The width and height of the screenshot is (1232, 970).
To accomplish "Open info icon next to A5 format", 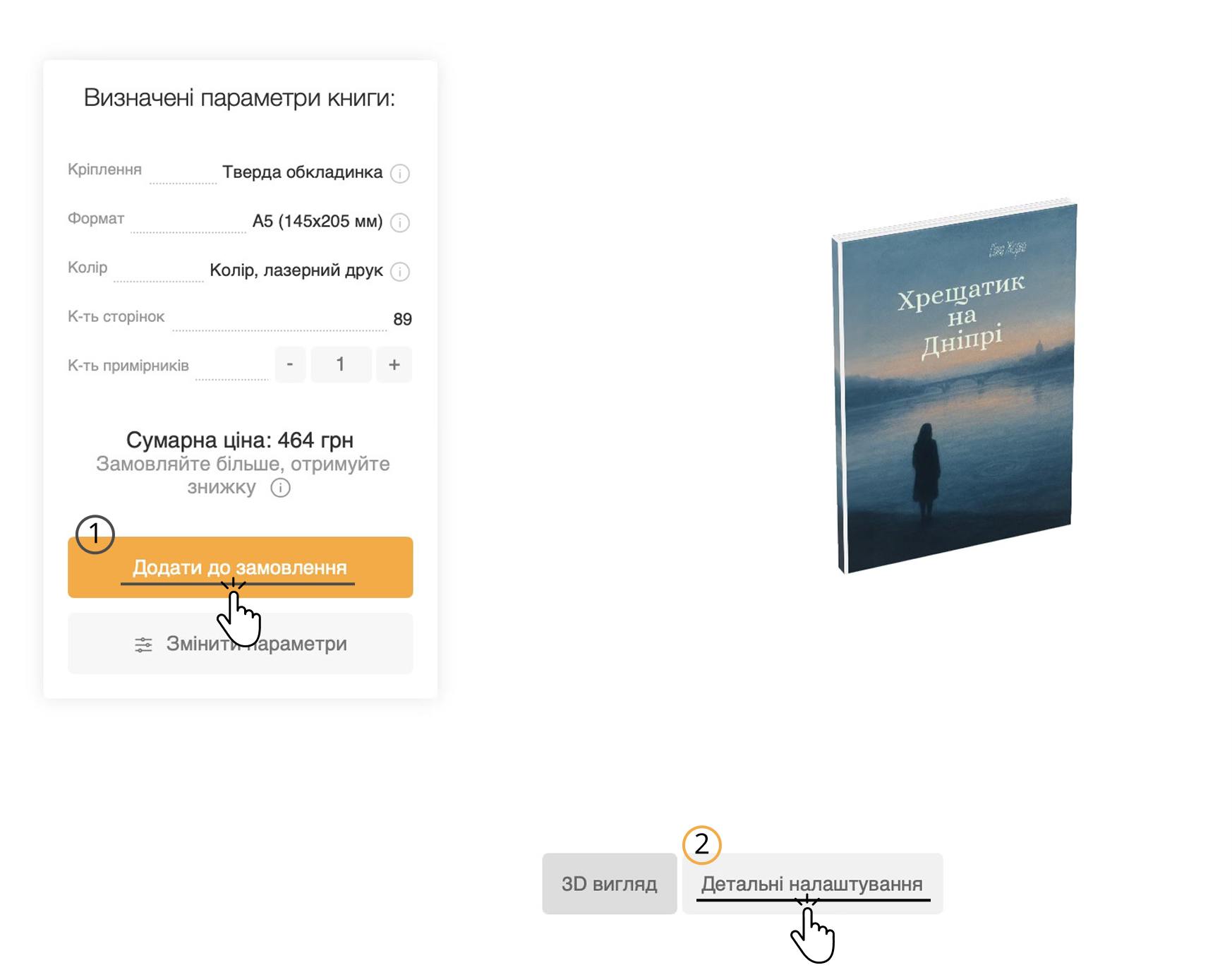I will click(400, 223).
